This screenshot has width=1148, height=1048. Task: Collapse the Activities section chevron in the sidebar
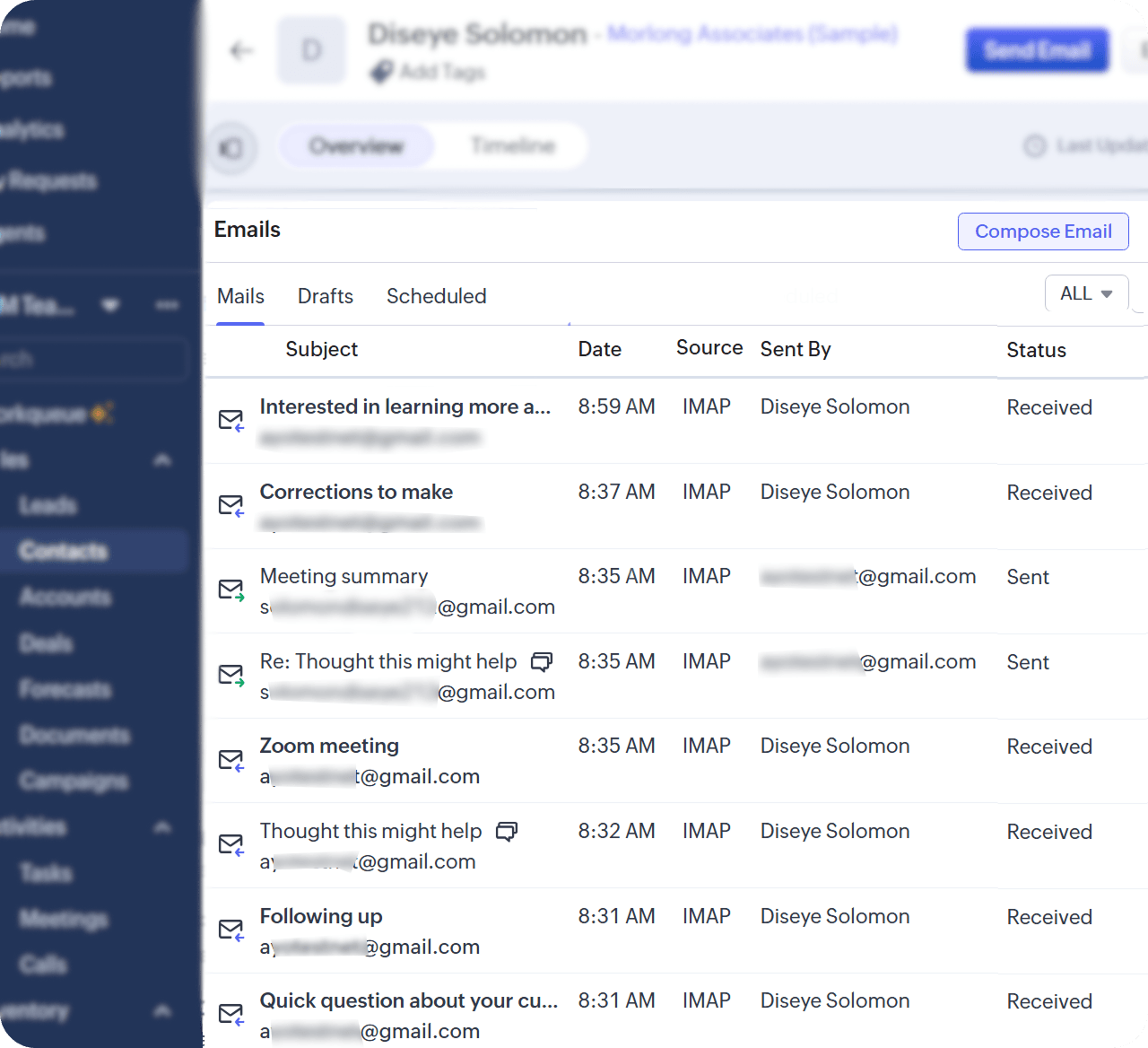point(162,827)
